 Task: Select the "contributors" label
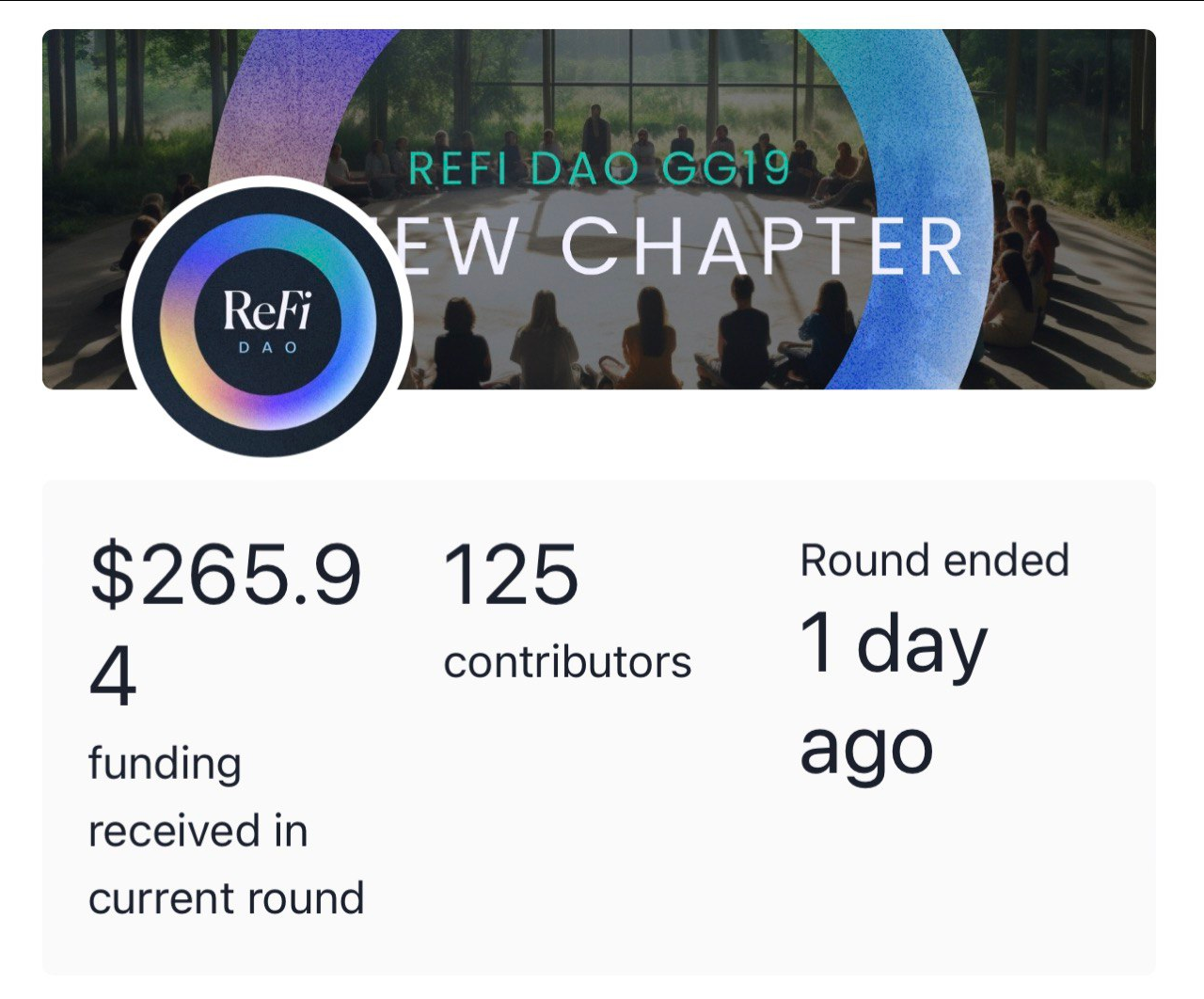tap(567, 662)
